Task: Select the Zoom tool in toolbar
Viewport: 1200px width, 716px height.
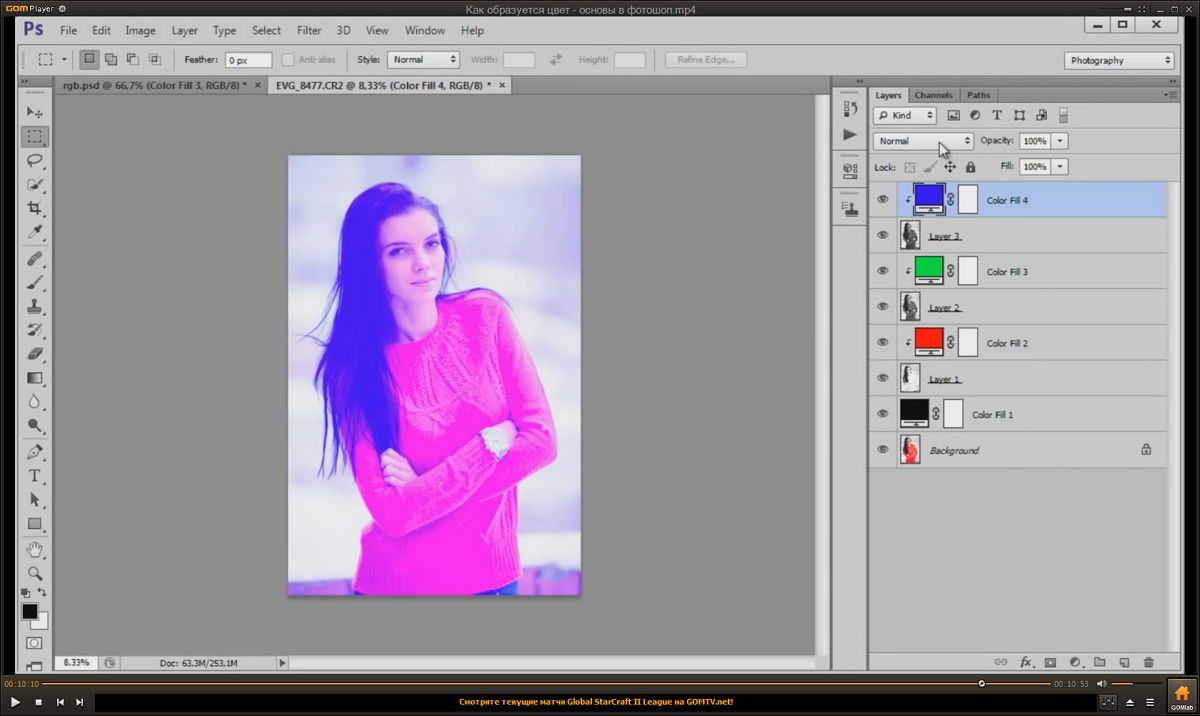Action: click(x=35, y=573)
